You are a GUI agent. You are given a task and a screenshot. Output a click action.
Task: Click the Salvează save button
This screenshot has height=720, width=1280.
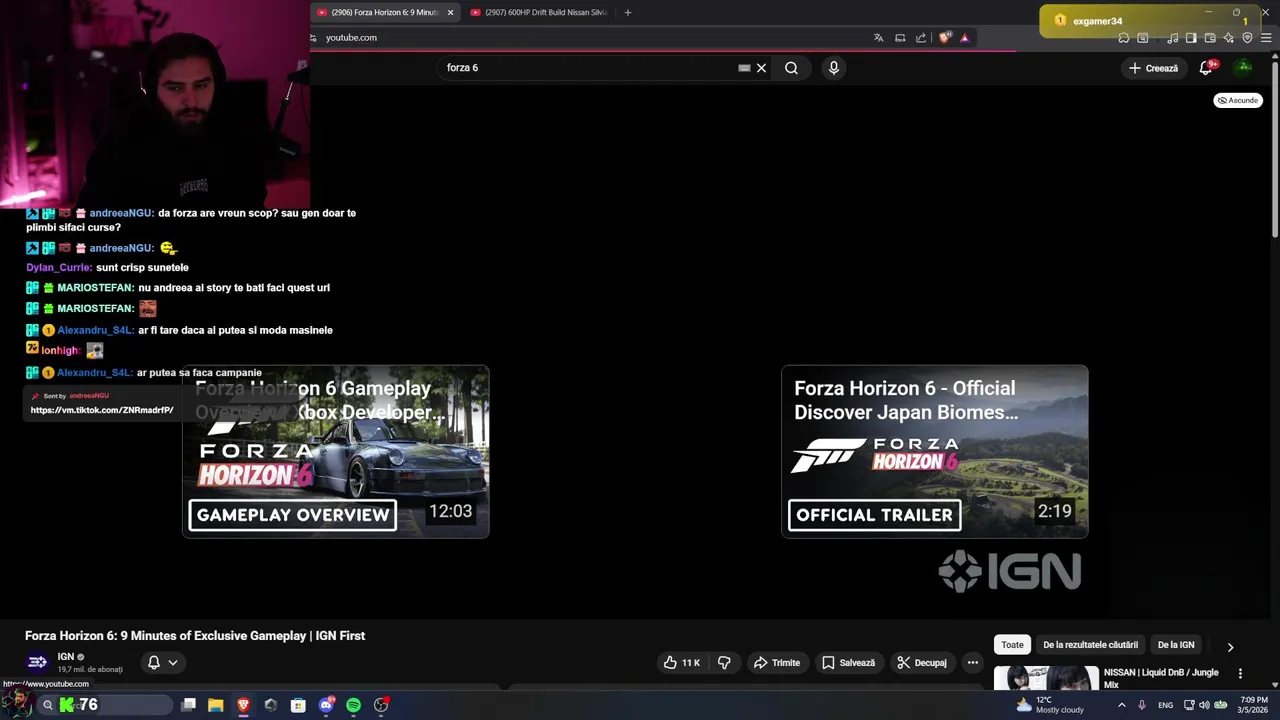pyautogui.click(x=848, y=662)
